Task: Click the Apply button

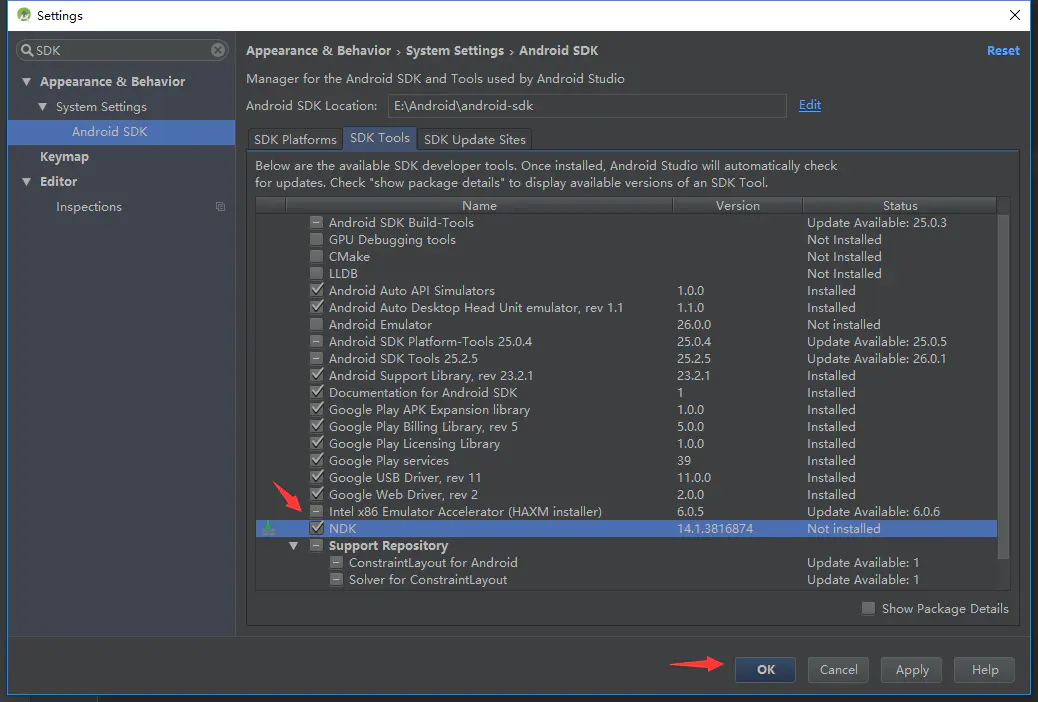Action: (912, 670)
